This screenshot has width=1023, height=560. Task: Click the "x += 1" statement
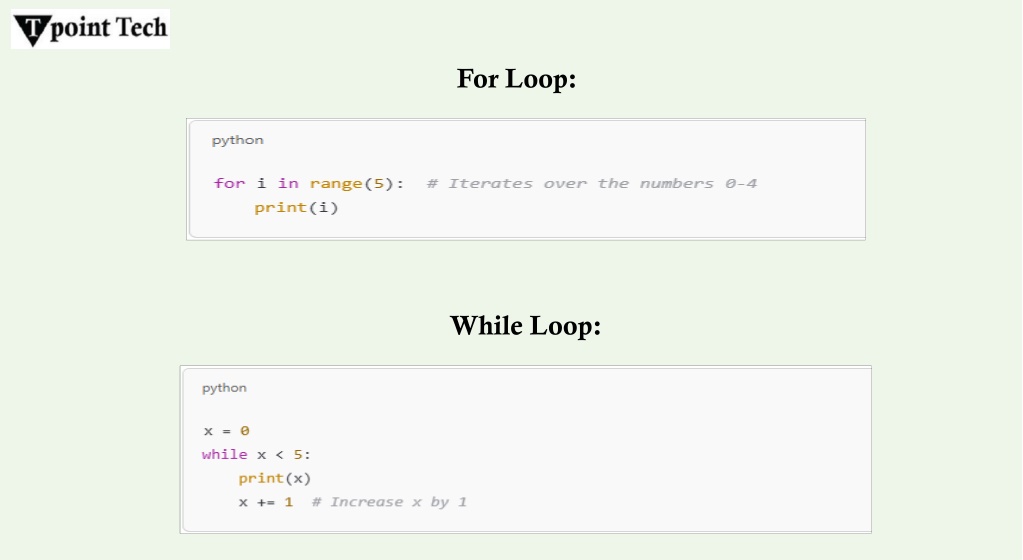pyautogui.click(x=266, y=502)
